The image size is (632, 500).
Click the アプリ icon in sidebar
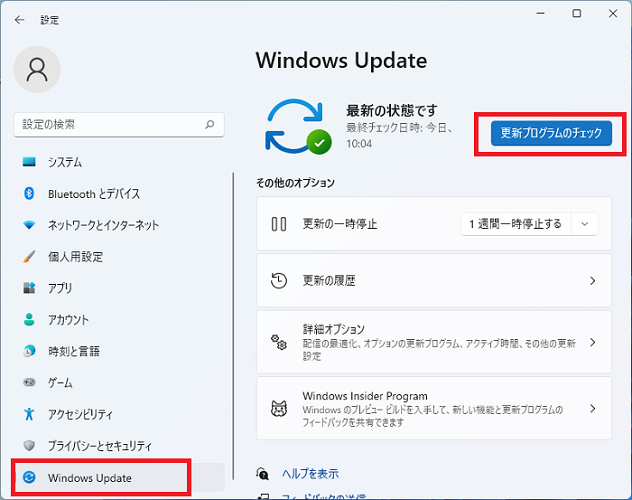29,288
